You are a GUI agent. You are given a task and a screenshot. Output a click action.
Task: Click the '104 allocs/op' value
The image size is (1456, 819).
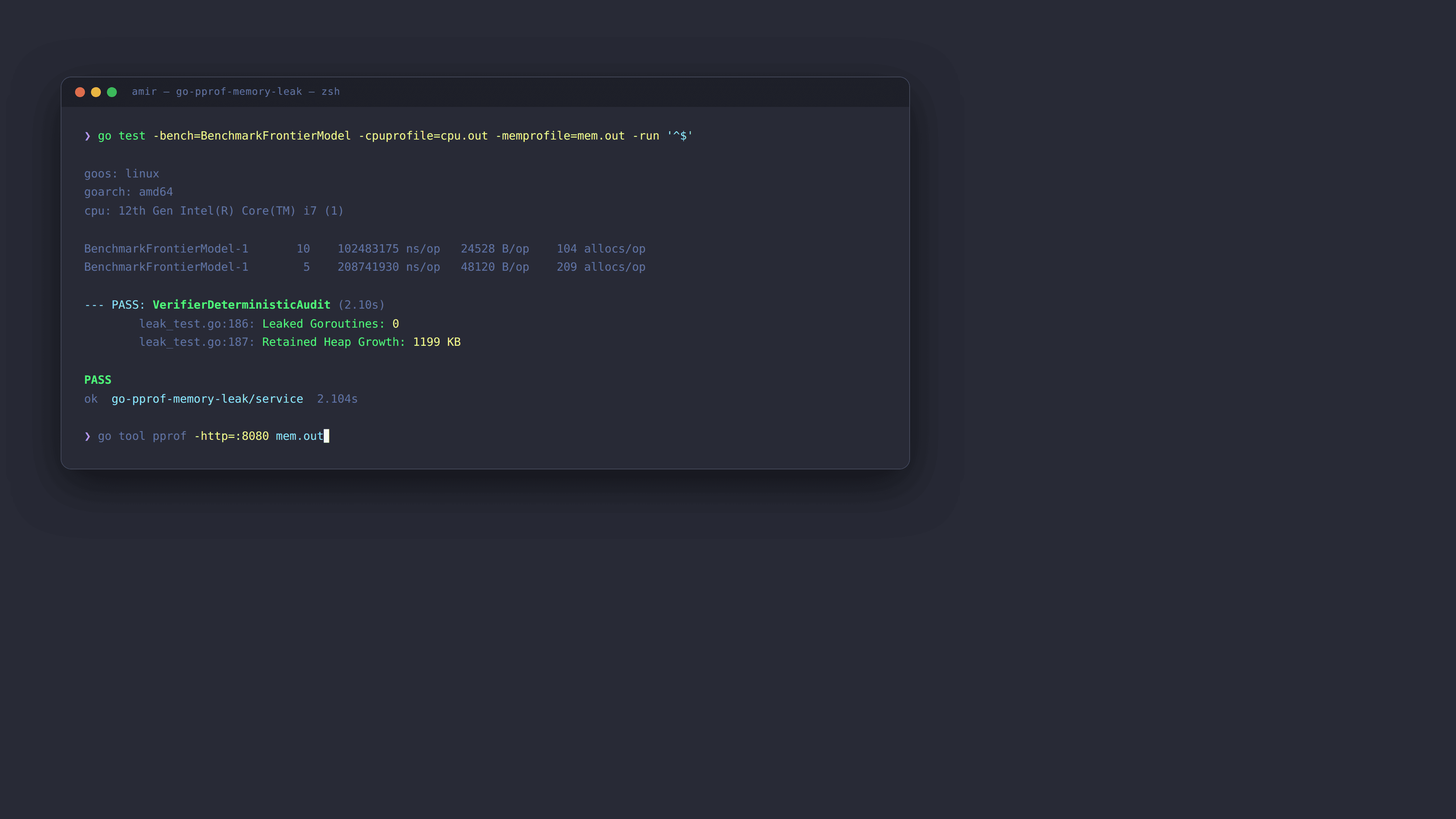(601, 249)
